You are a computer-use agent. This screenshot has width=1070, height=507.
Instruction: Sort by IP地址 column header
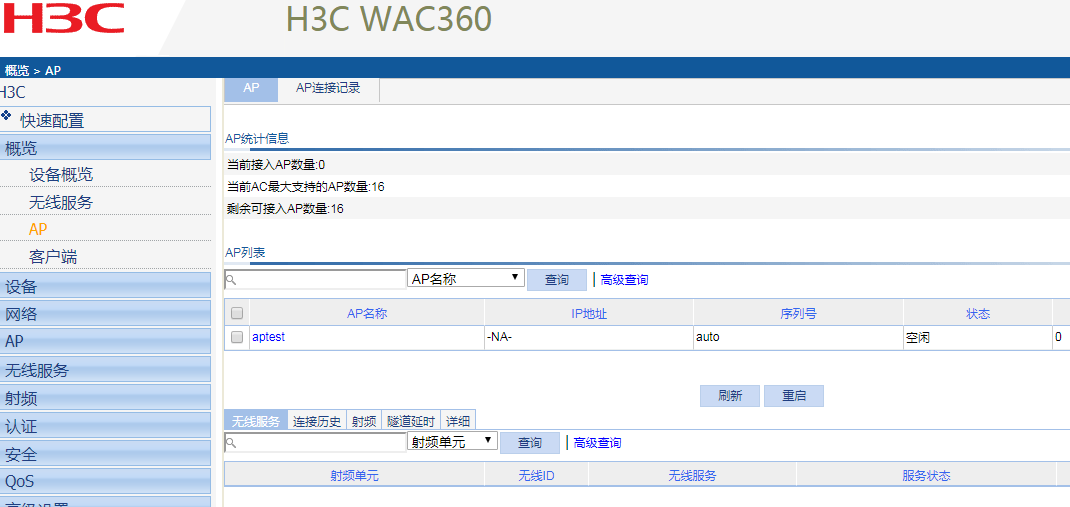(589, 314)
